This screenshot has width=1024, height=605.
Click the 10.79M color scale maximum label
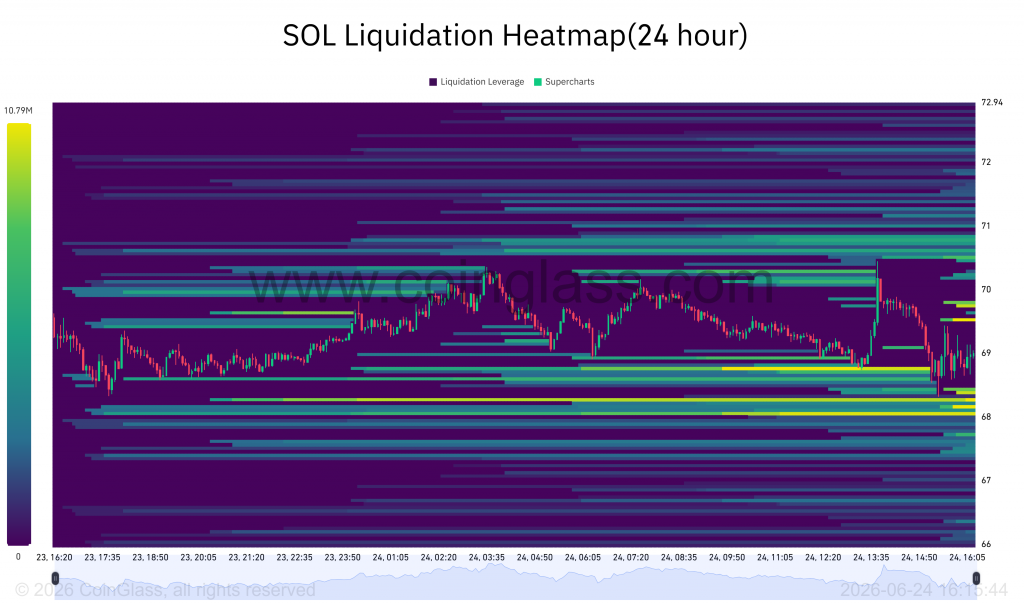pyautogui.click(x=18, y=110)
